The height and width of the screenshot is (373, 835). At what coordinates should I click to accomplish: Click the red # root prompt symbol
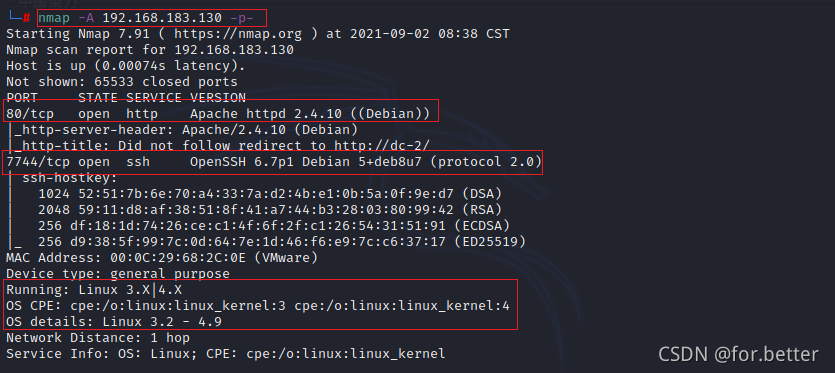coord(26,18)
